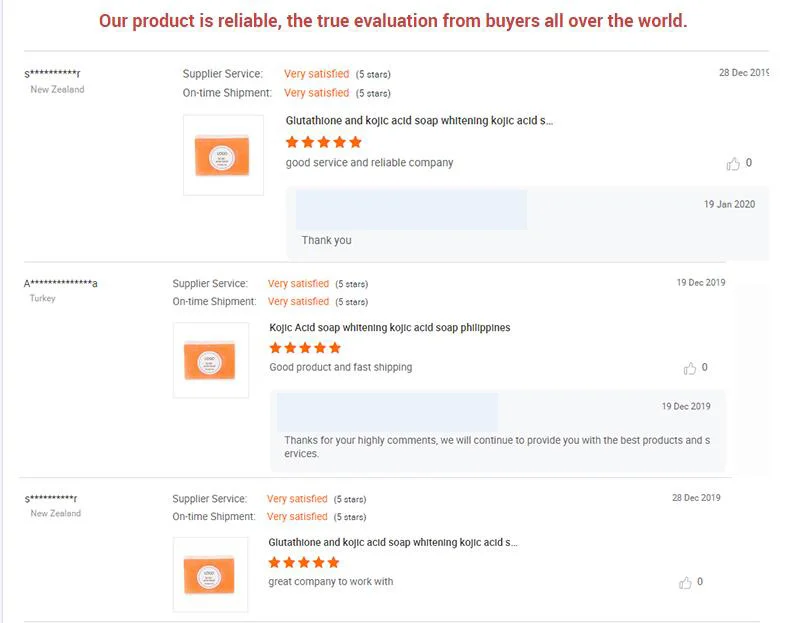
Task: Click 'Thank you' supplier reply box
Action: [528, 223]
